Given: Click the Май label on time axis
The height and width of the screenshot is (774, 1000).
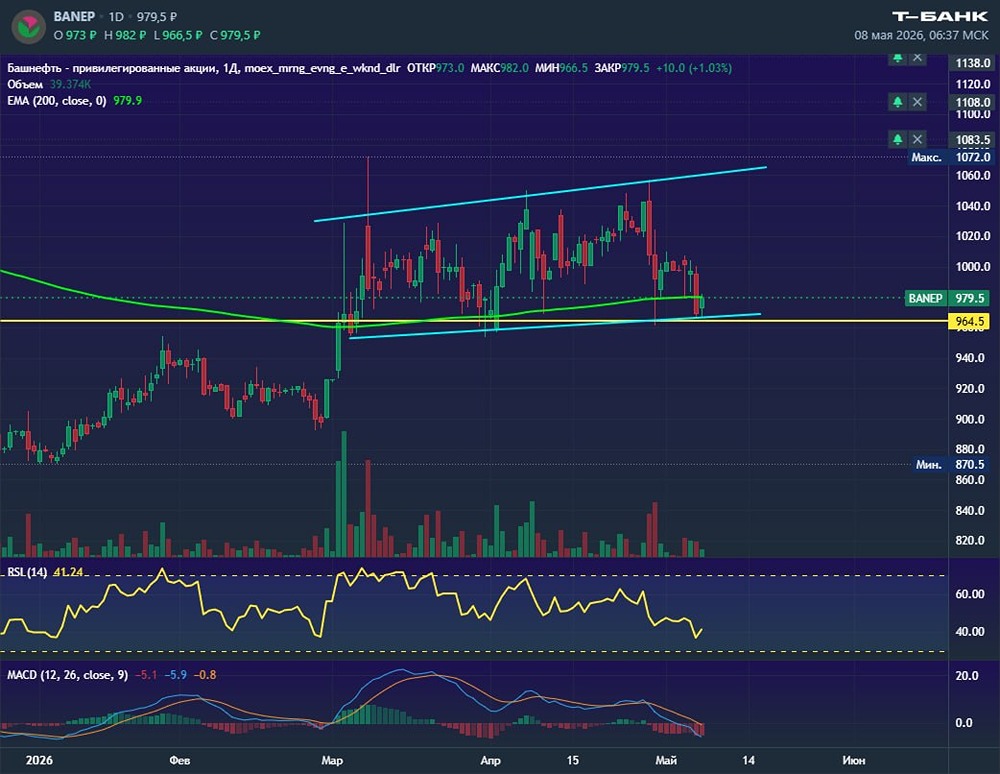Looking at the screenshot, I should pos(666,760).
